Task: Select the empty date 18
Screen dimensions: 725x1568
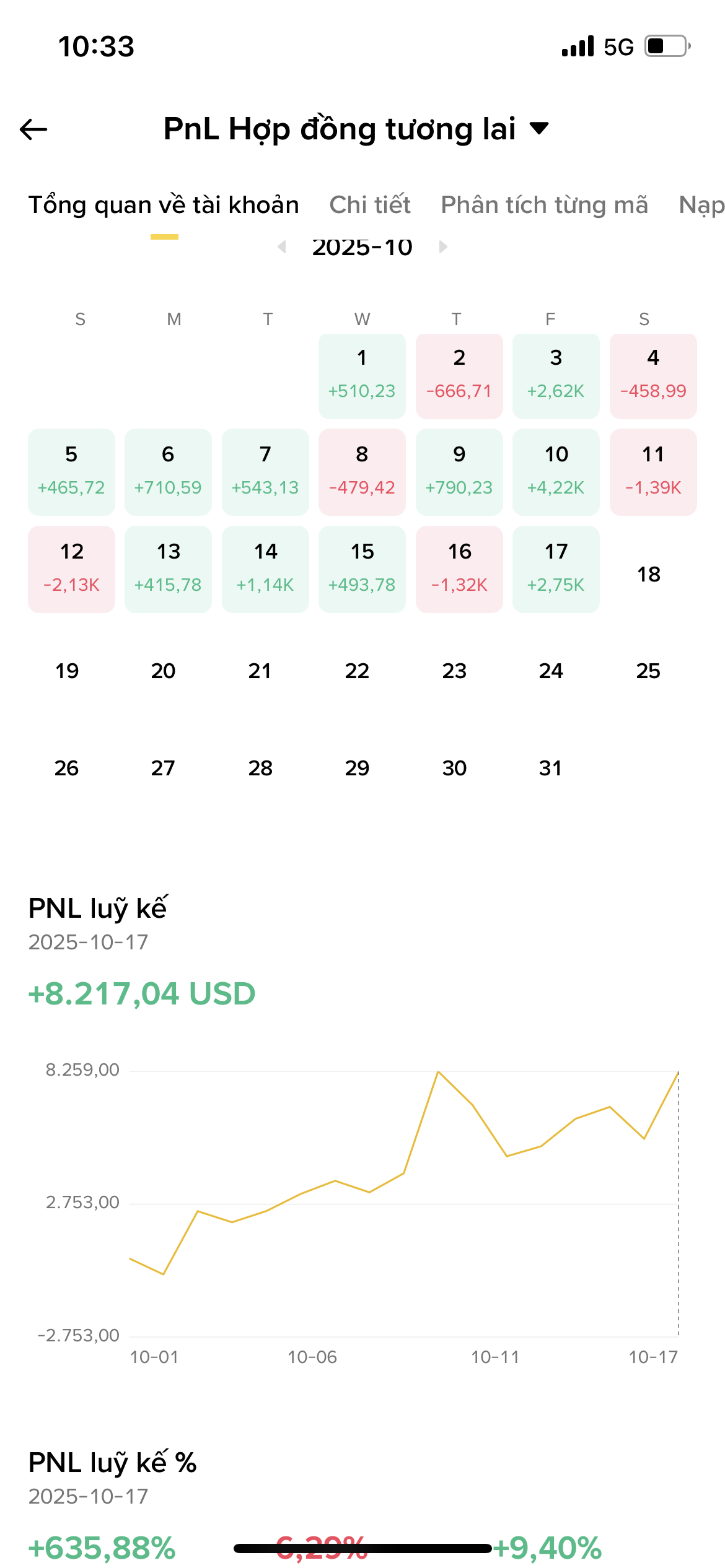Action: tap(649, 574)
